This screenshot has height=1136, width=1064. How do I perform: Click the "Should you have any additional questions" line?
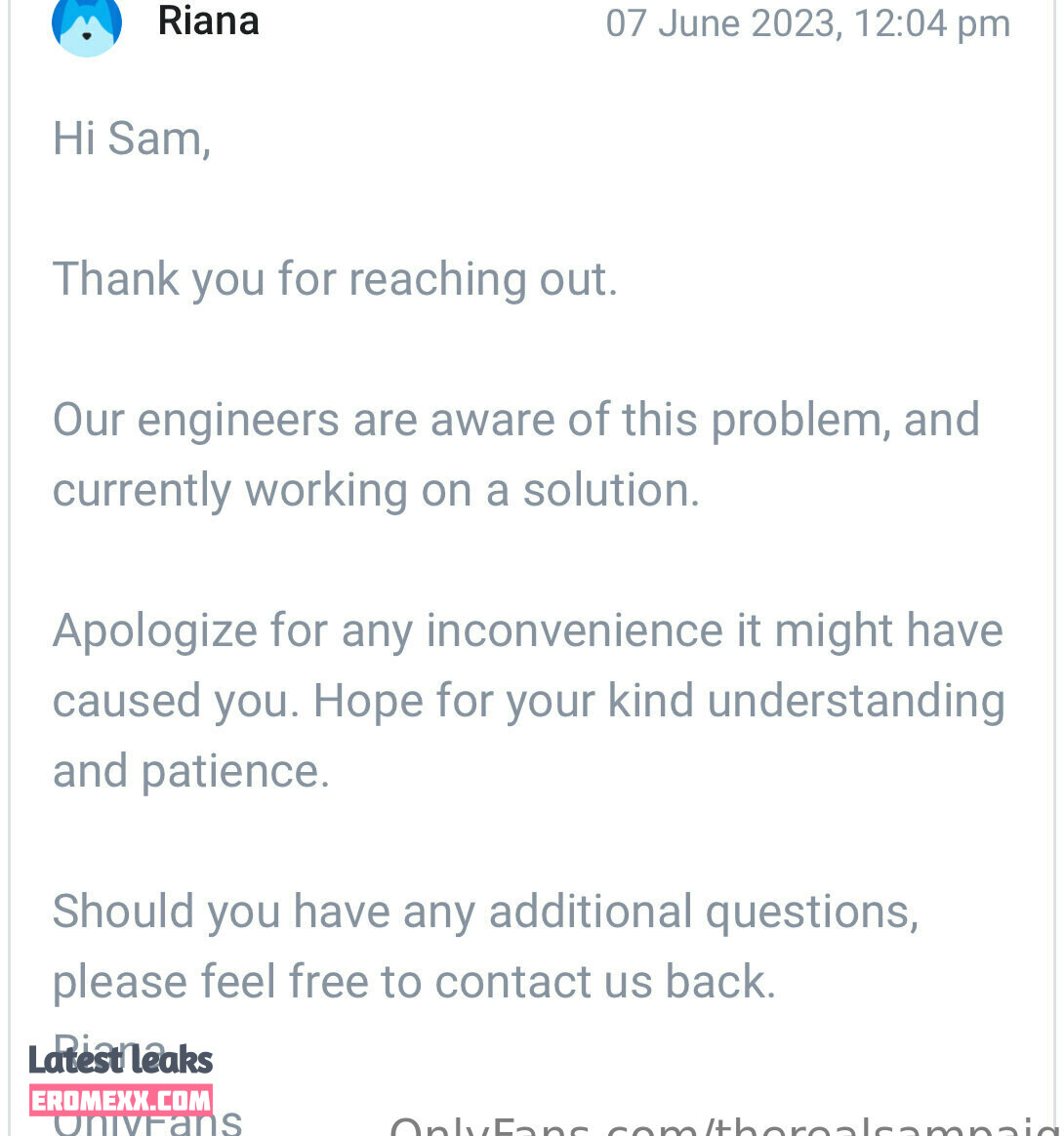(x=485, y=913)
